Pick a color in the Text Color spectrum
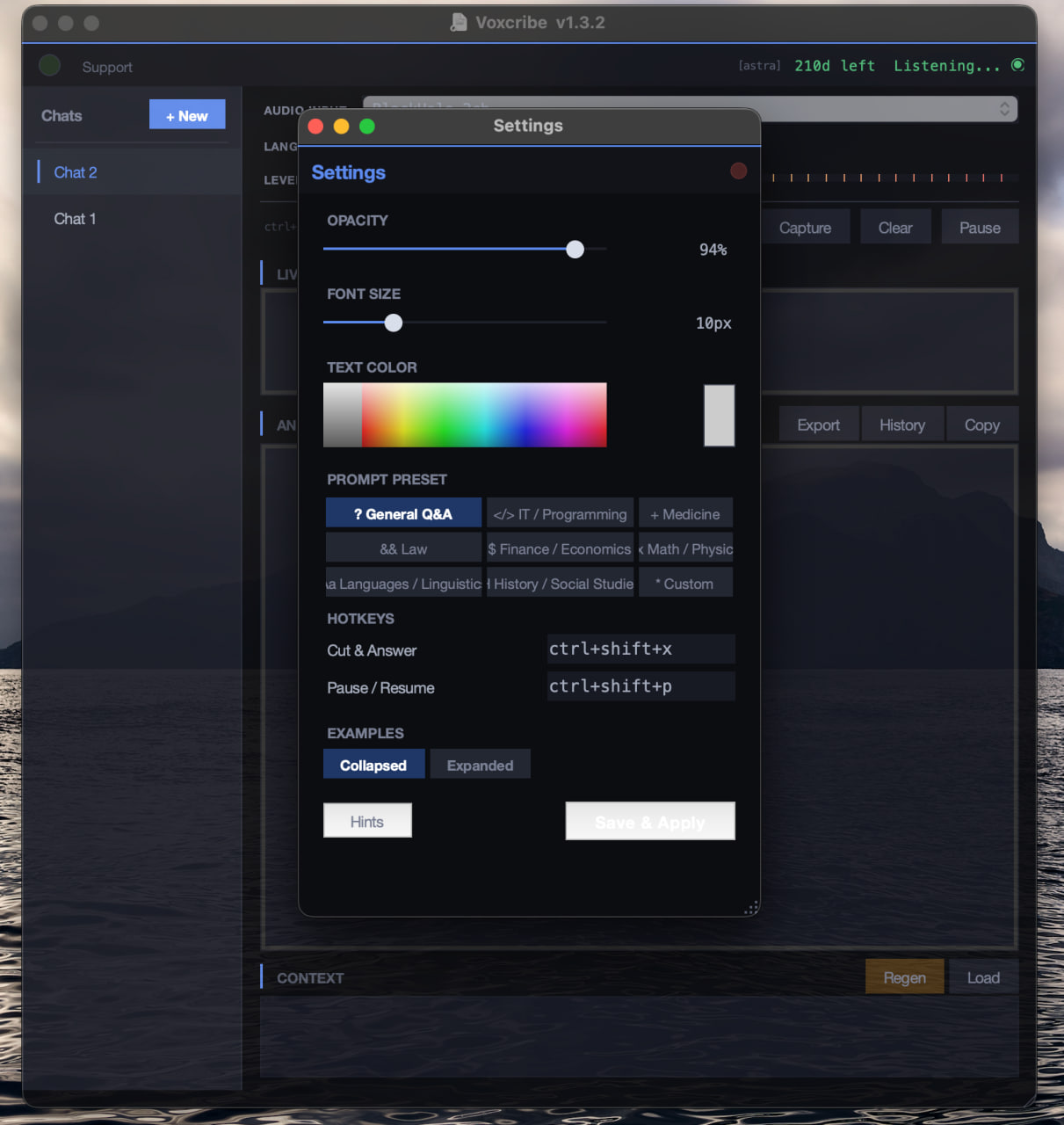1064x1125 pixels. pyautogui.click(x=465, y=415)
